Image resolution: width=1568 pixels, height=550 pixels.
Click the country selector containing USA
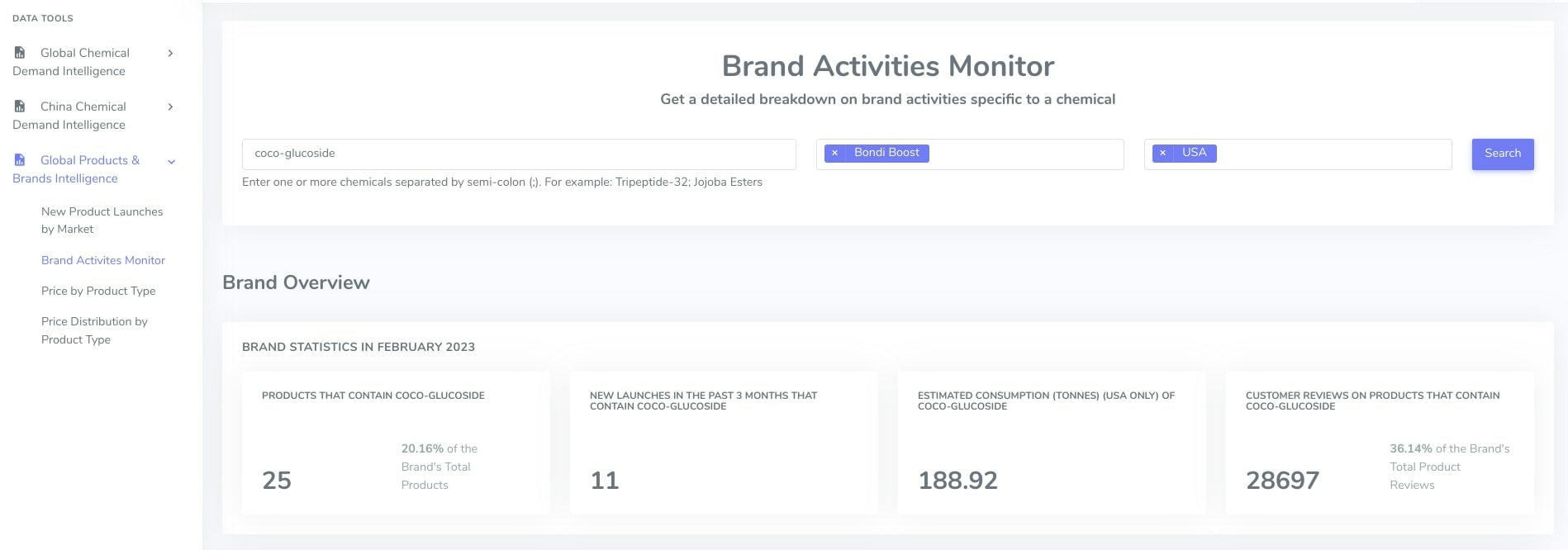tap(1298, 154)
